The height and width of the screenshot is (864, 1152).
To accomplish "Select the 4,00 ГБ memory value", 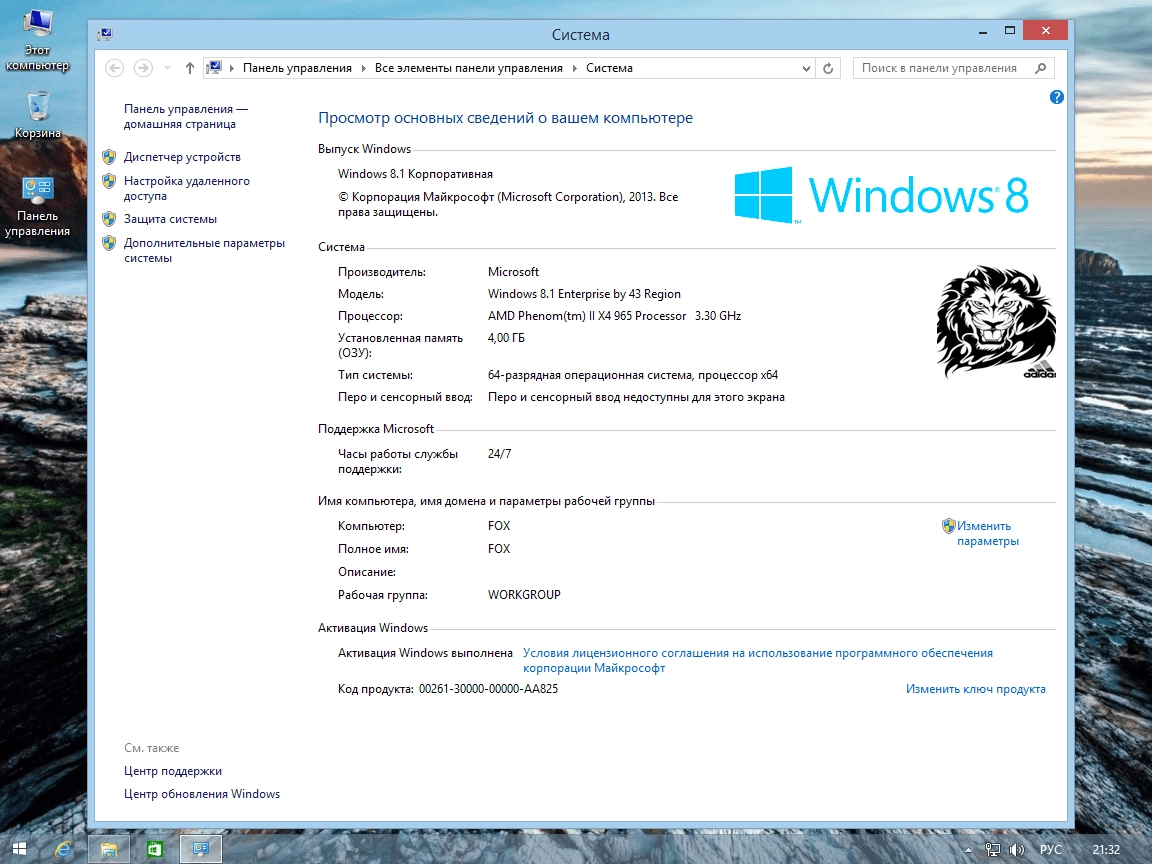I will [x=506, y=338].
